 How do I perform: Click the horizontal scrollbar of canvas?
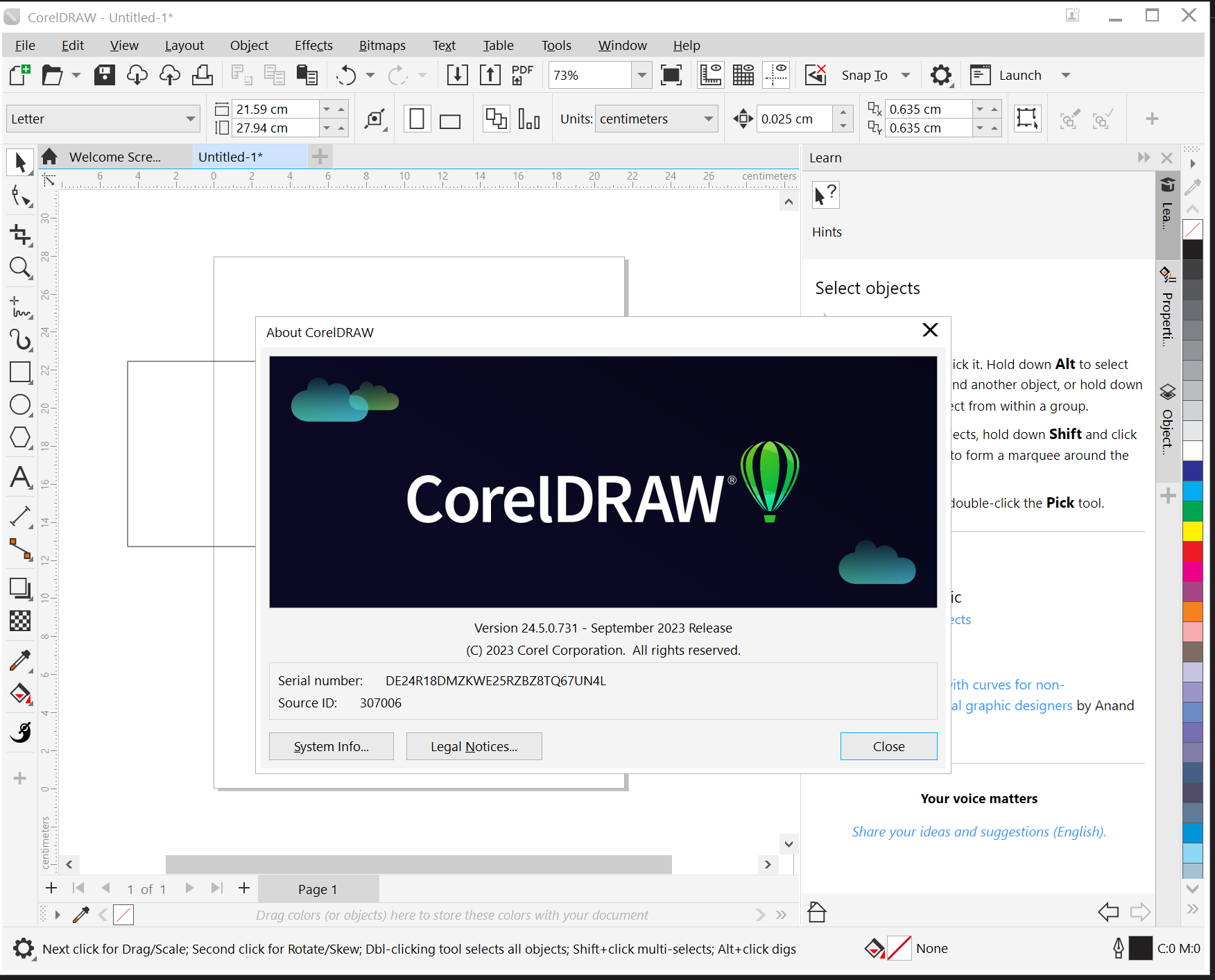(x=418, y=864)
